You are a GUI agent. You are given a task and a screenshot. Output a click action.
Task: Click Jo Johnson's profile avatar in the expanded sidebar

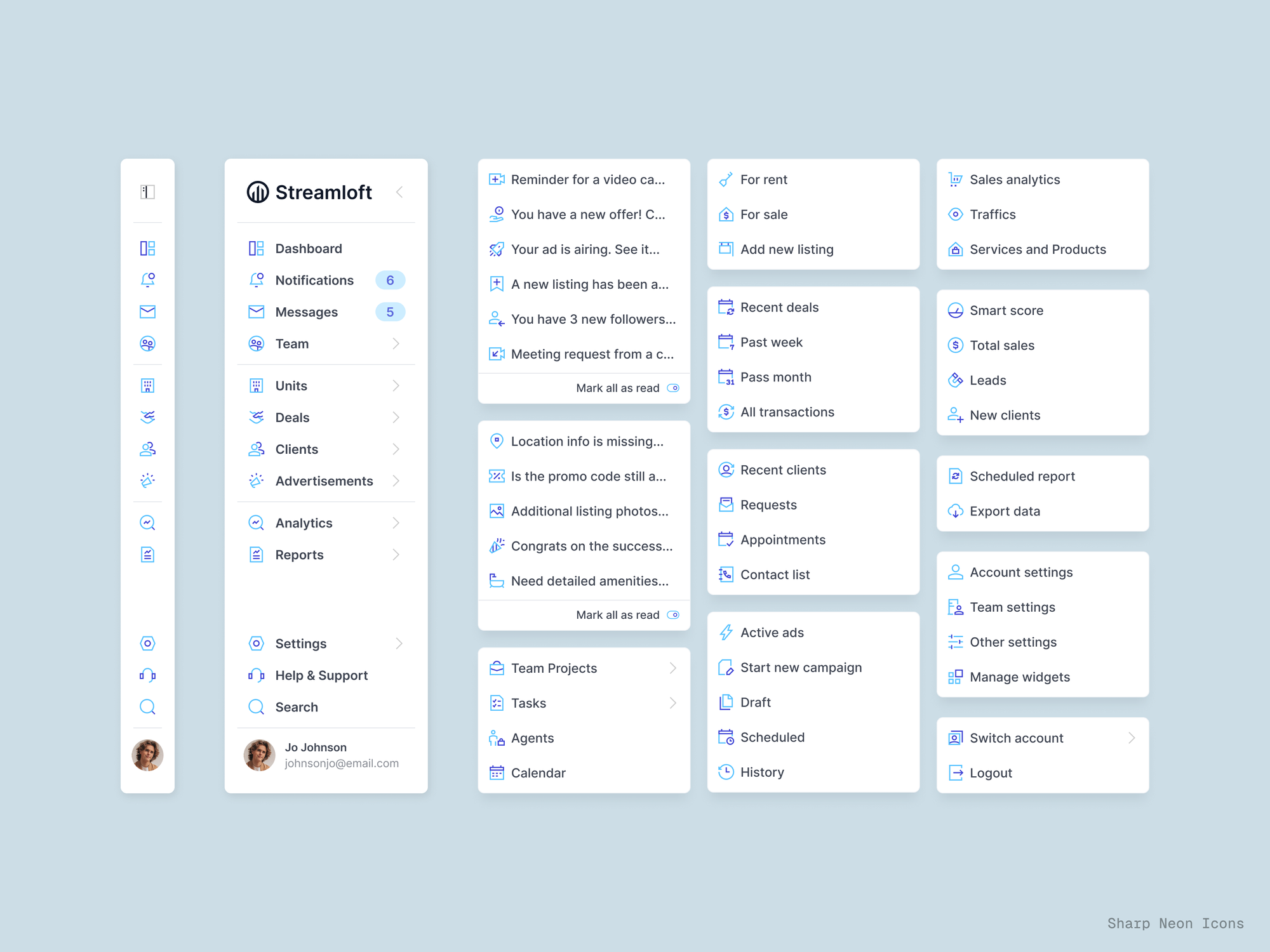[259, 755]
